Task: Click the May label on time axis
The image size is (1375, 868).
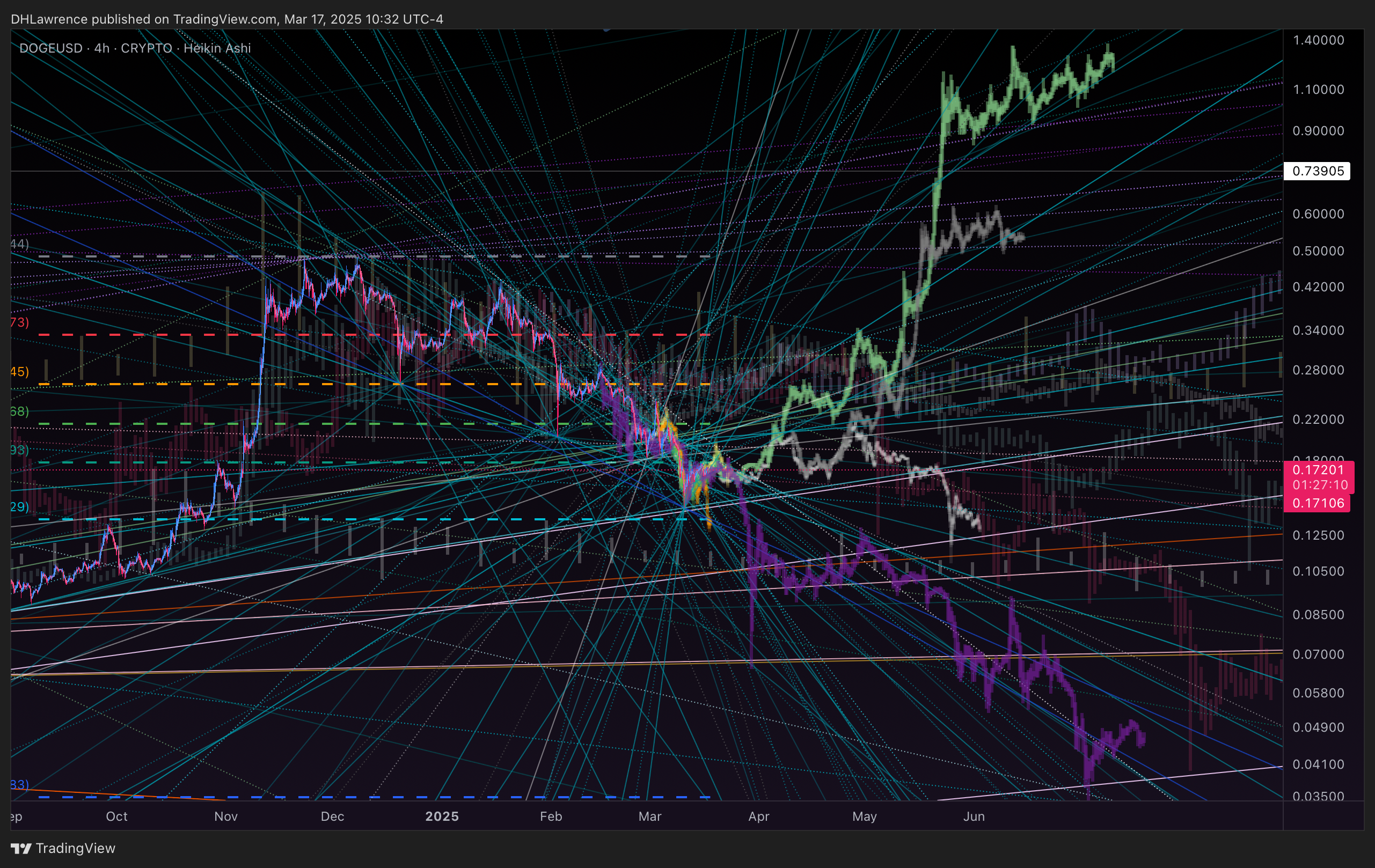Action: point(865,816)
